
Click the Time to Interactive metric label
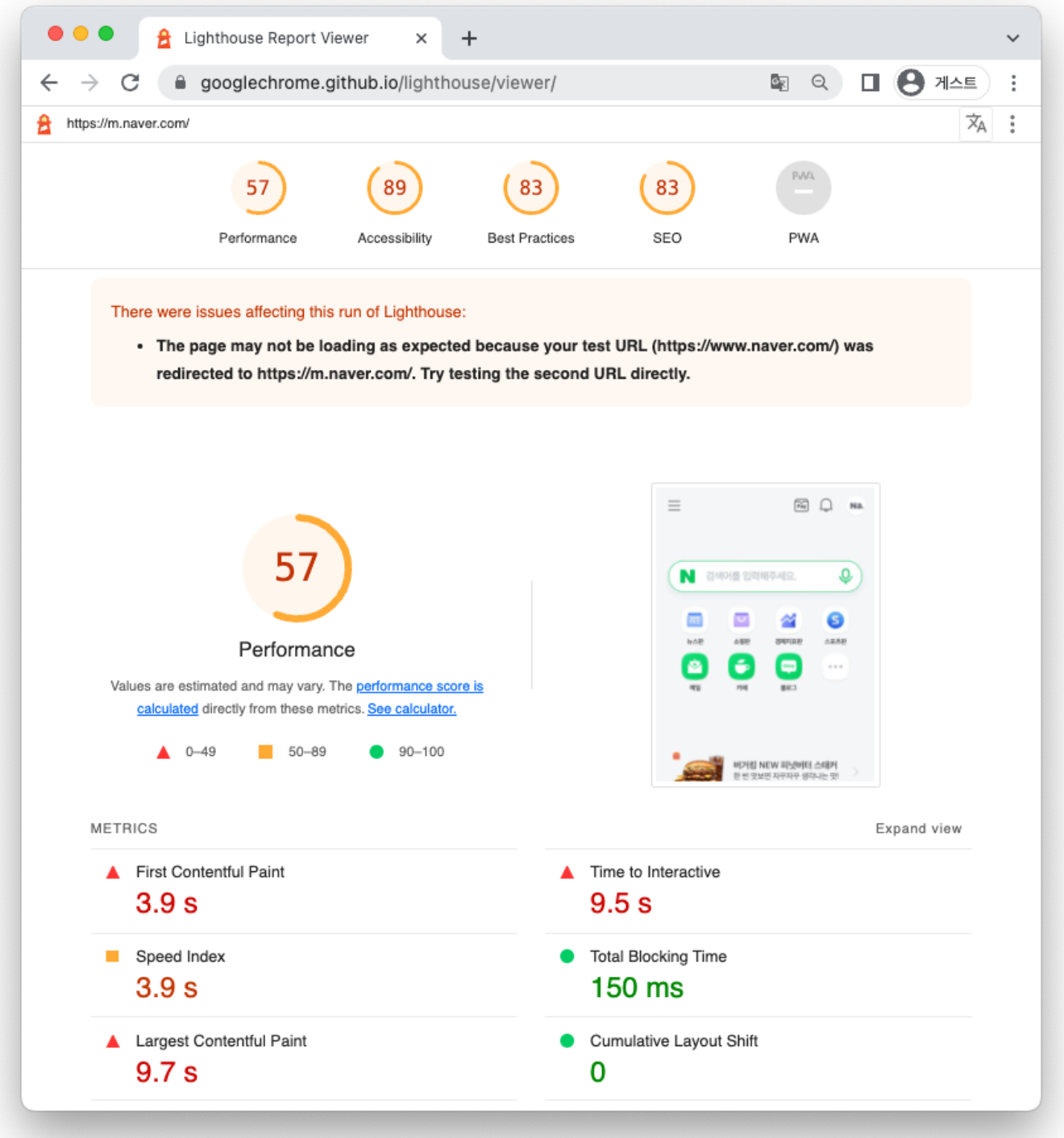[x=655, y=872]
